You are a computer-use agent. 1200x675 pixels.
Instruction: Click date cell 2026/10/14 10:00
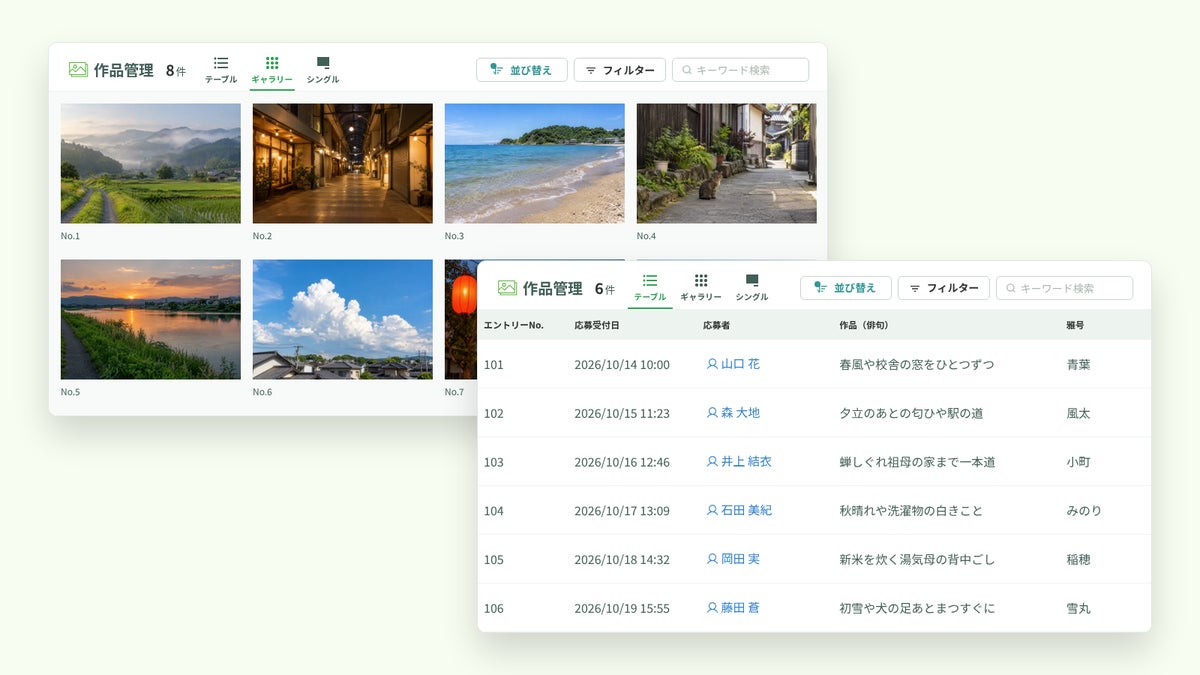point(622,365)
